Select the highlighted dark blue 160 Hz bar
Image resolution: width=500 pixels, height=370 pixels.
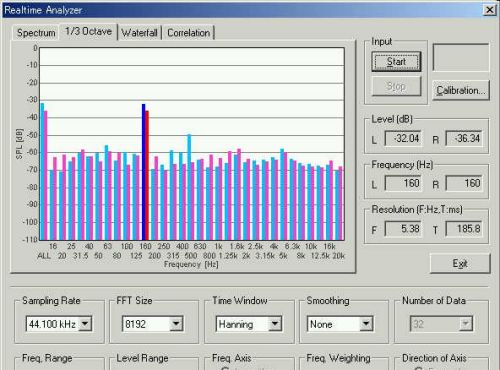144,172
